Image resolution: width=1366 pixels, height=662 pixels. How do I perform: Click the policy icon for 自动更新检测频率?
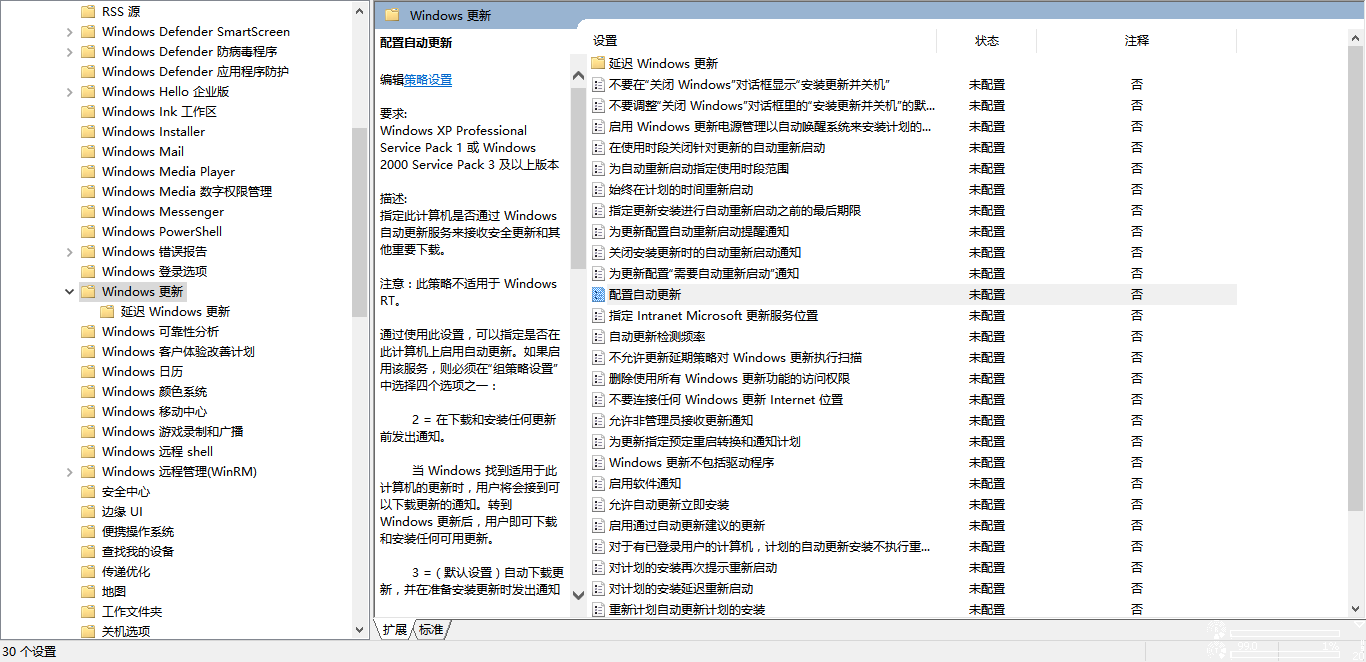598,337
